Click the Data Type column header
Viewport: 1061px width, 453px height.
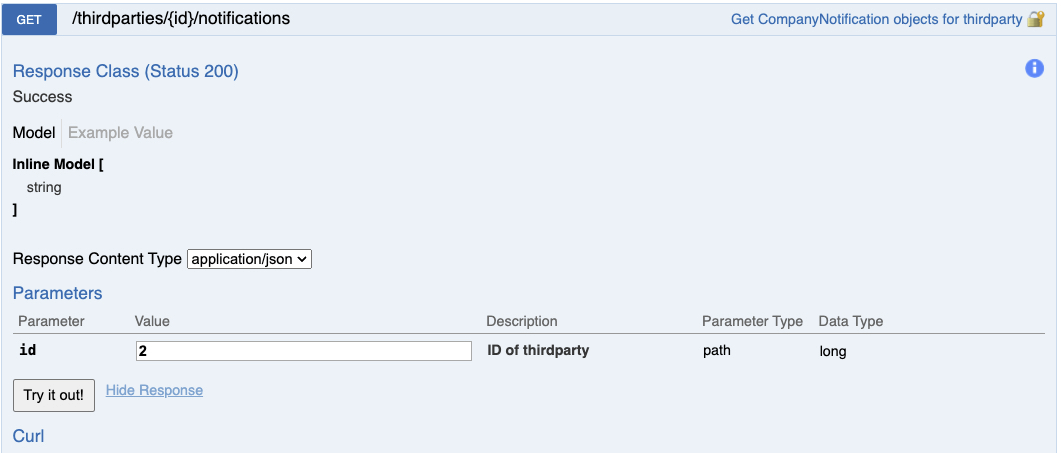coord(851,321)
